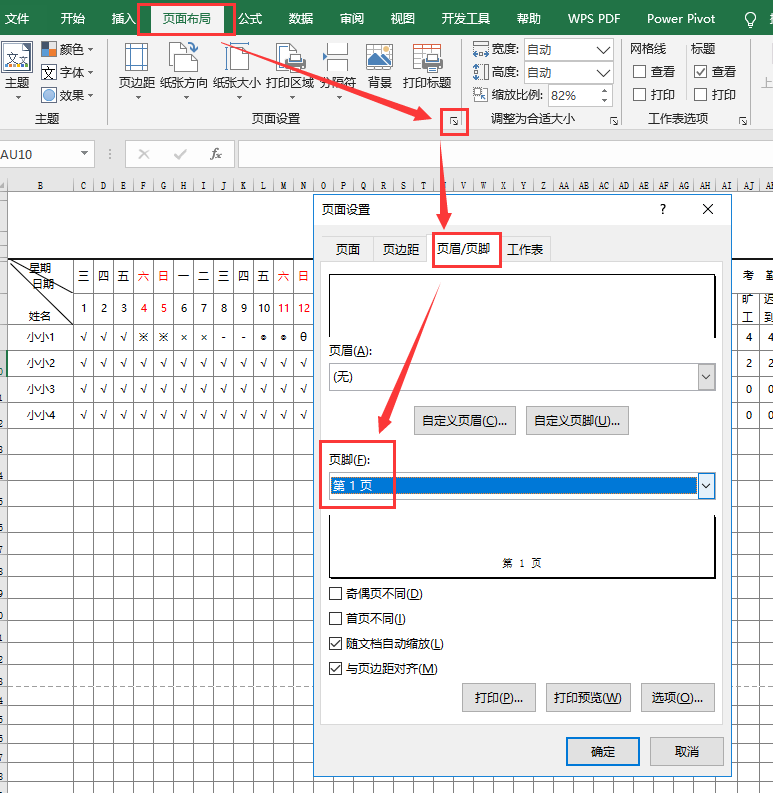Uncheck 与页边距对齐 (align with margins)
Screen dimensions: 773x793
tap(335, 669)
